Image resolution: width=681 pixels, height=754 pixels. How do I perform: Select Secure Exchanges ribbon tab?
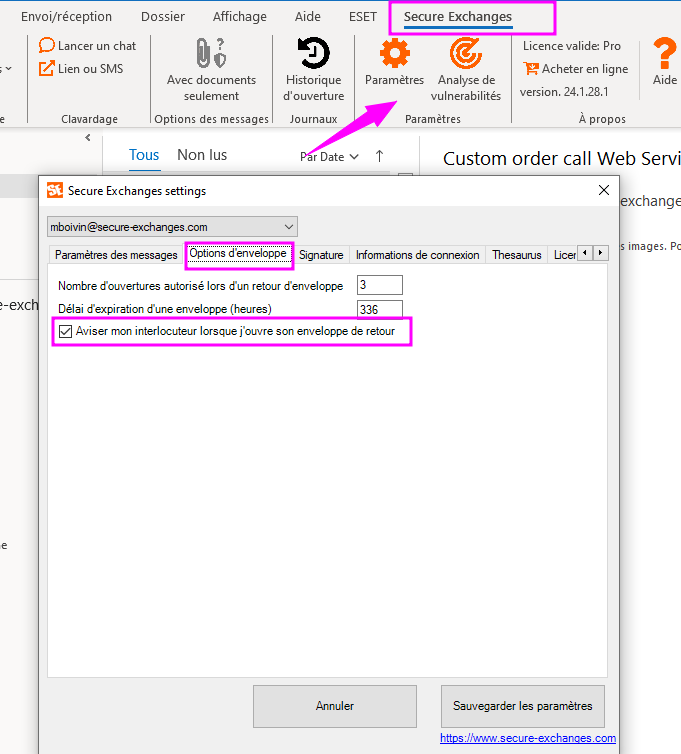458,16
